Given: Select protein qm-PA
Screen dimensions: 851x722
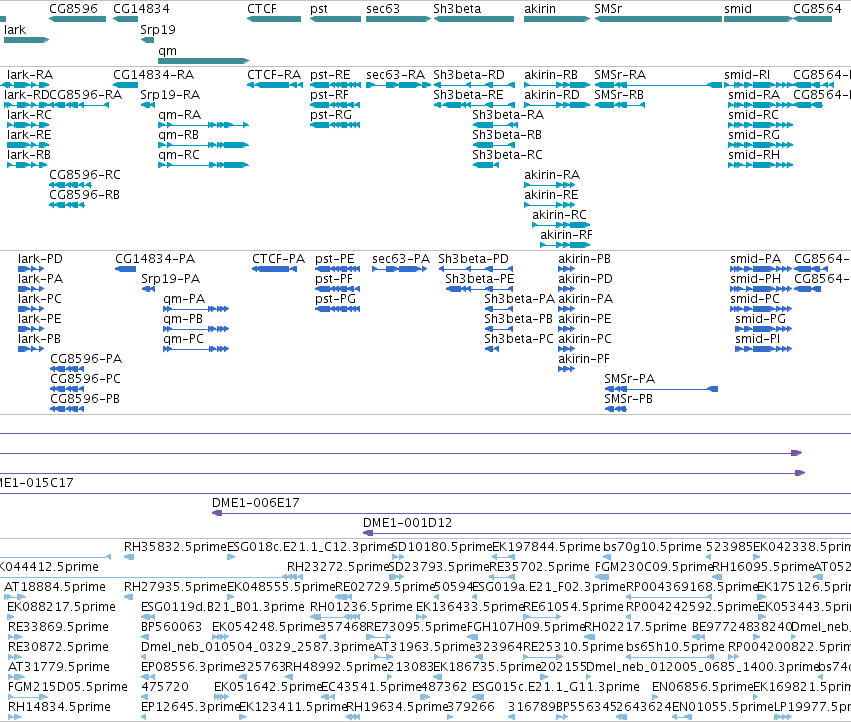Looking at the screenshot, I should [x=184, y=300].
